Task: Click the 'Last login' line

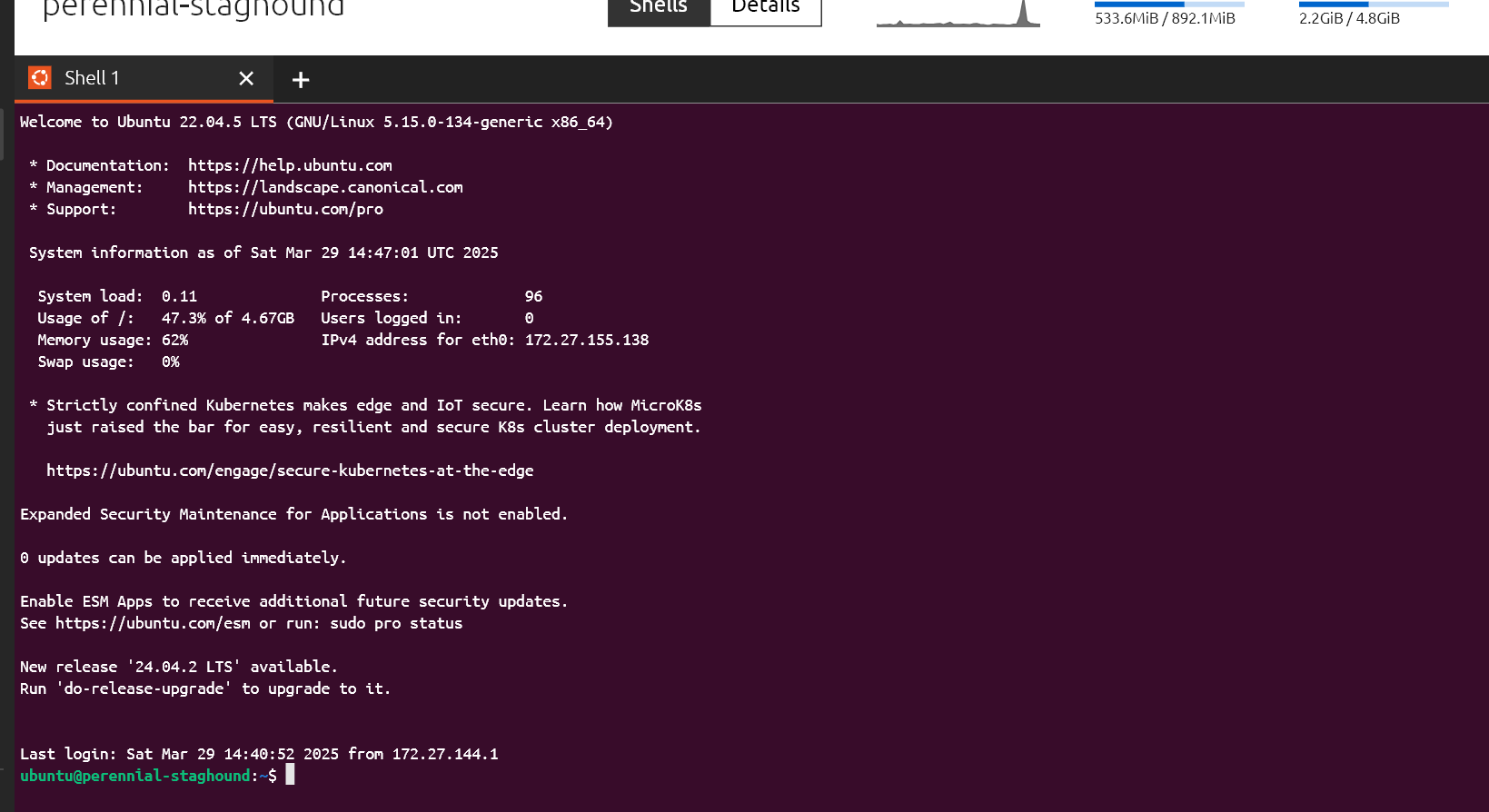Action: pyautogui.click(x=259, y=754)
